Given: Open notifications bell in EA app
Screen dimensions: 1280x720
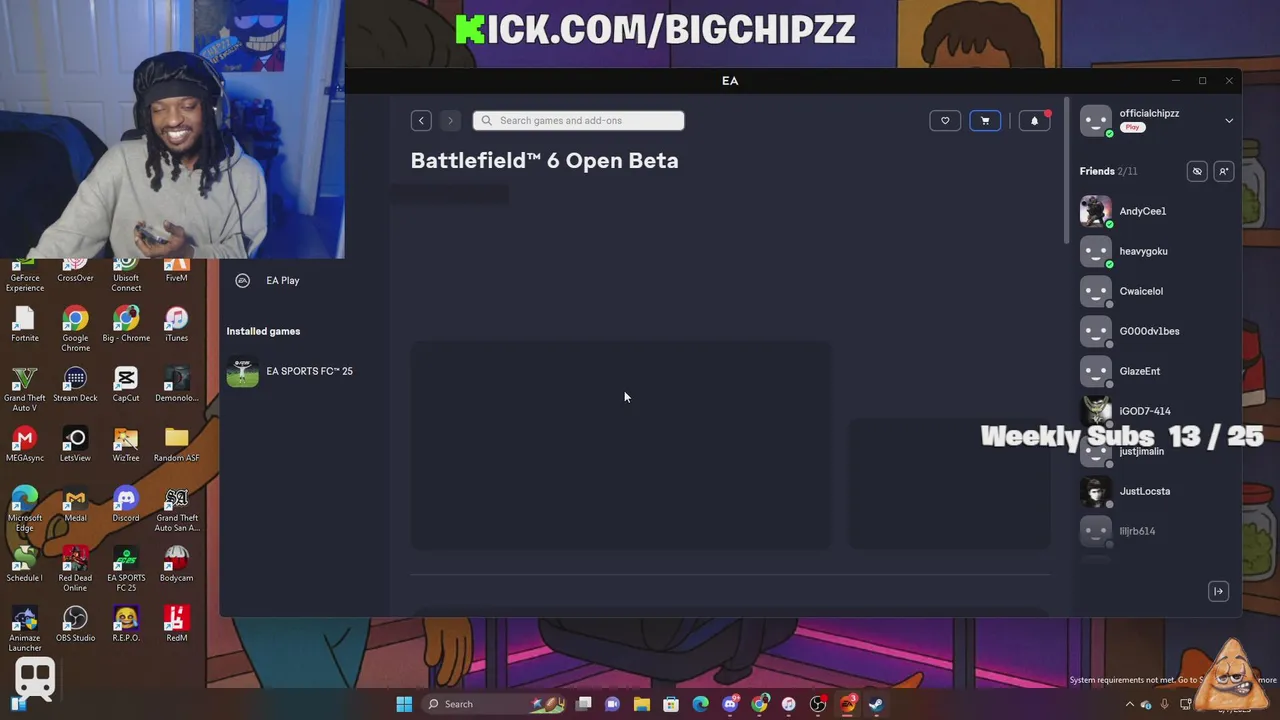Looking at the screenshot, I should point(1035,120).
